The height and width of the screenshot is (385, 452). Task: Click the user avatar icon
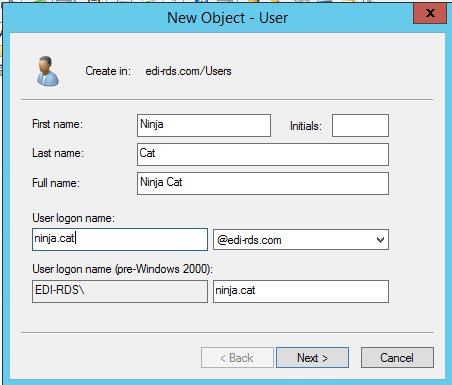pyautogui.click(x=48, y=71)
